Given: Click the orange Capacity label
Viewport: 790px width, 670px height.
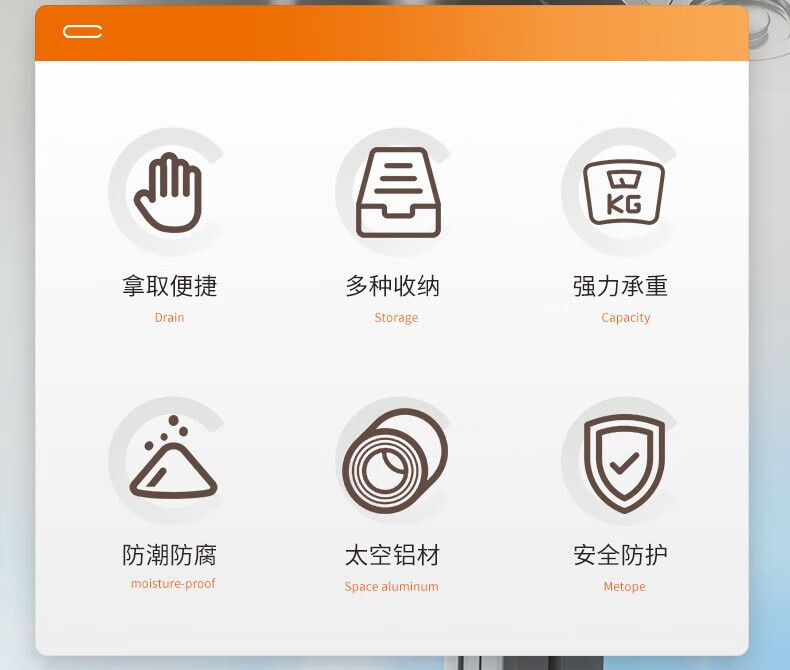Looking at the screenshot, I should coord(625,318).
